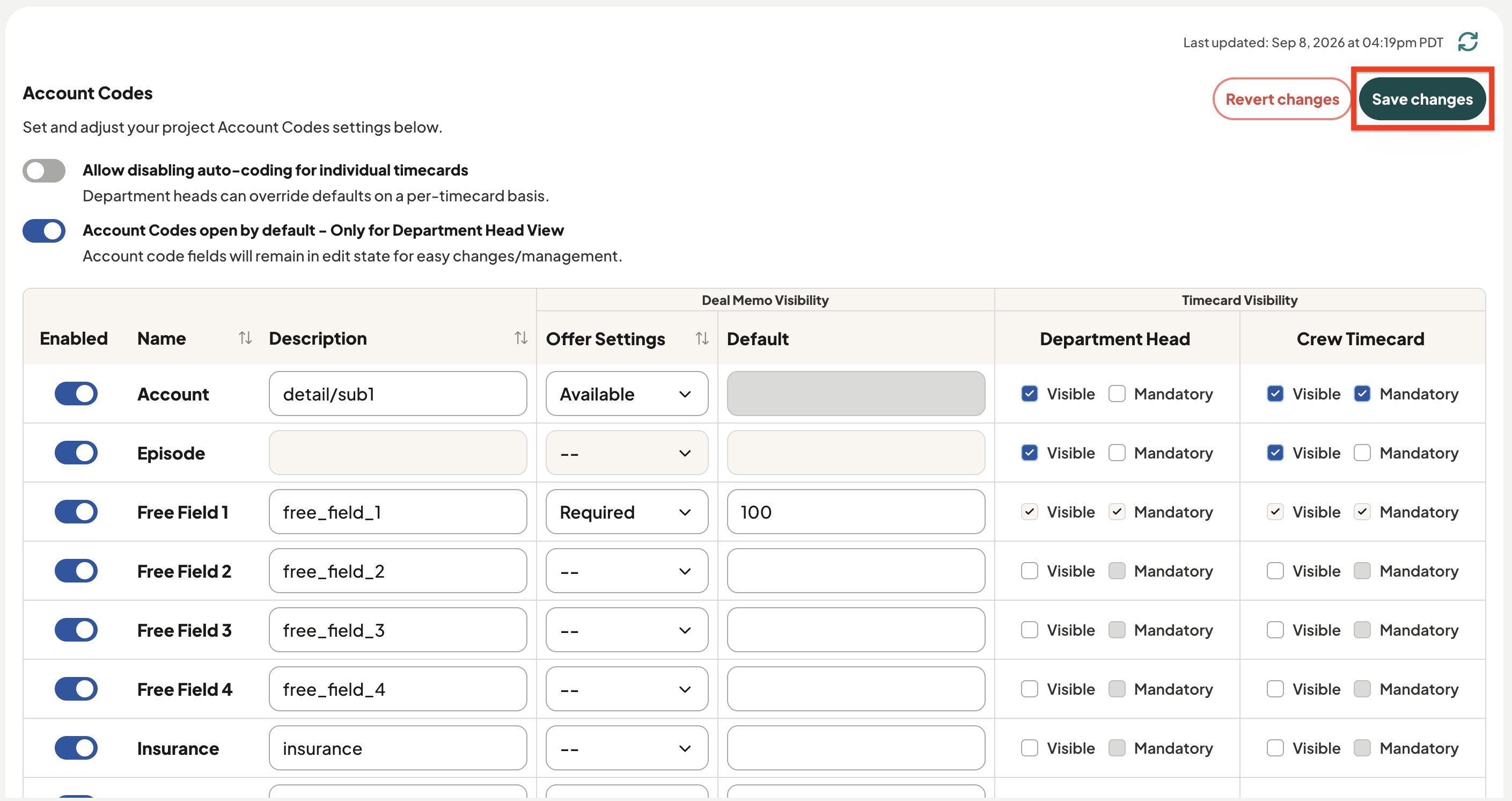Click the Department Head column header
Viewport: 1512px width, 801px height.
[x=1114, y=339]
